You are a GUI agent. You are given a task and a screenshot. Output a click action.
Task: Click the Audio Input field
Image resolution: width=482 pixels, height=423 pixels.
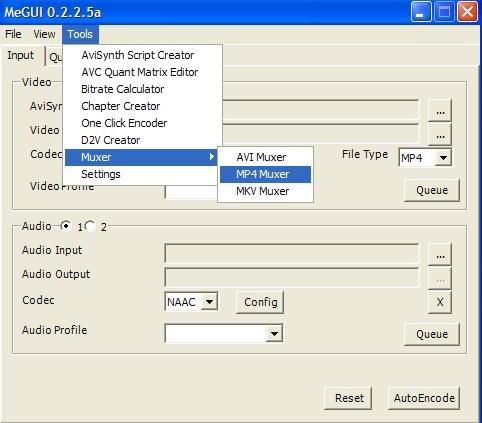(292, 253)
